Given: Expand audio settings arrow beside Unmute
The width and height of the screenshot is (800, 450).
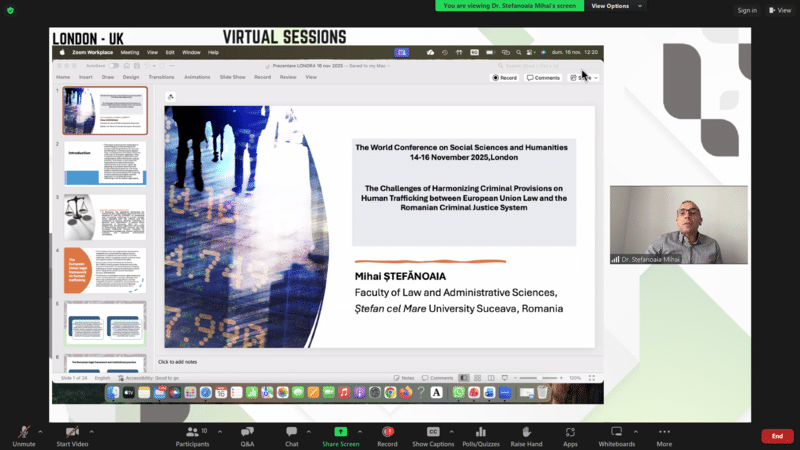Looking at the screenshot, I should [40, 430].
